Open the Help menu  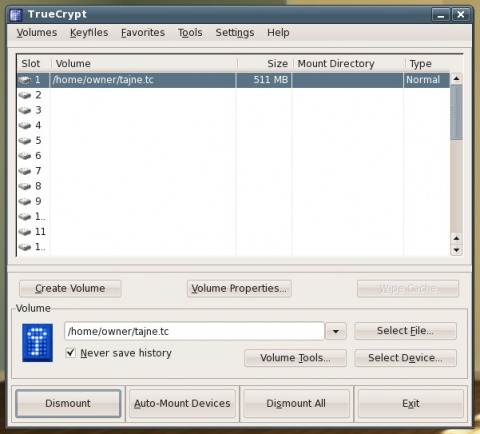pyautogui.click(x=278, y=33)
